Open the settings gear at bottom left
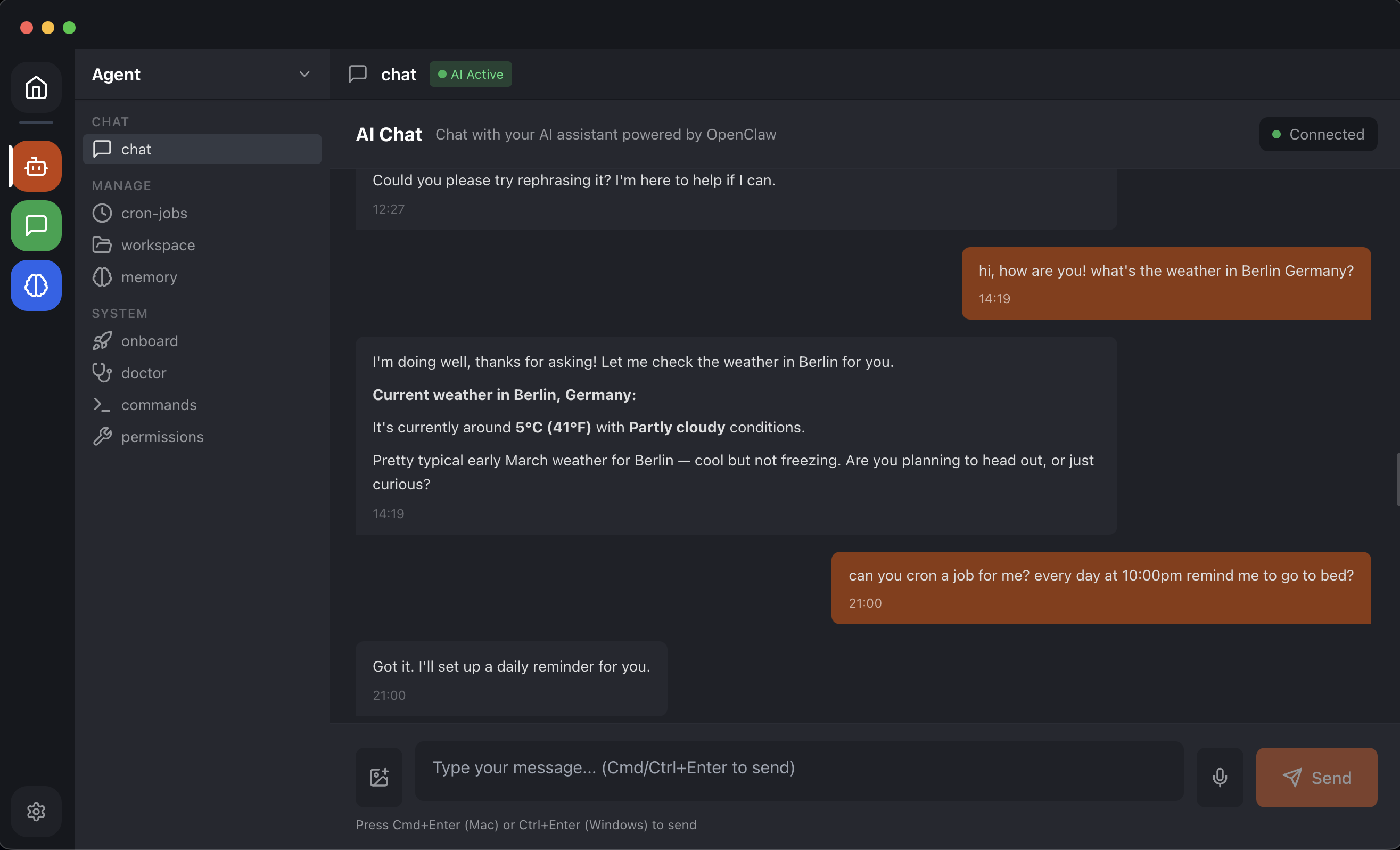The width and height of the screenshot is (1400, 850). [35, 811]
